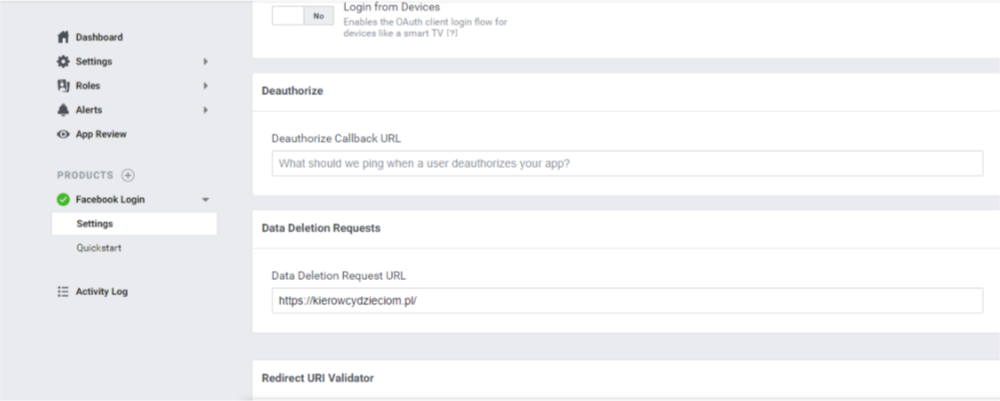The image size is (1000, 401).
Task: Open the Dashboard page link
Action: click(x=99, y=38)
